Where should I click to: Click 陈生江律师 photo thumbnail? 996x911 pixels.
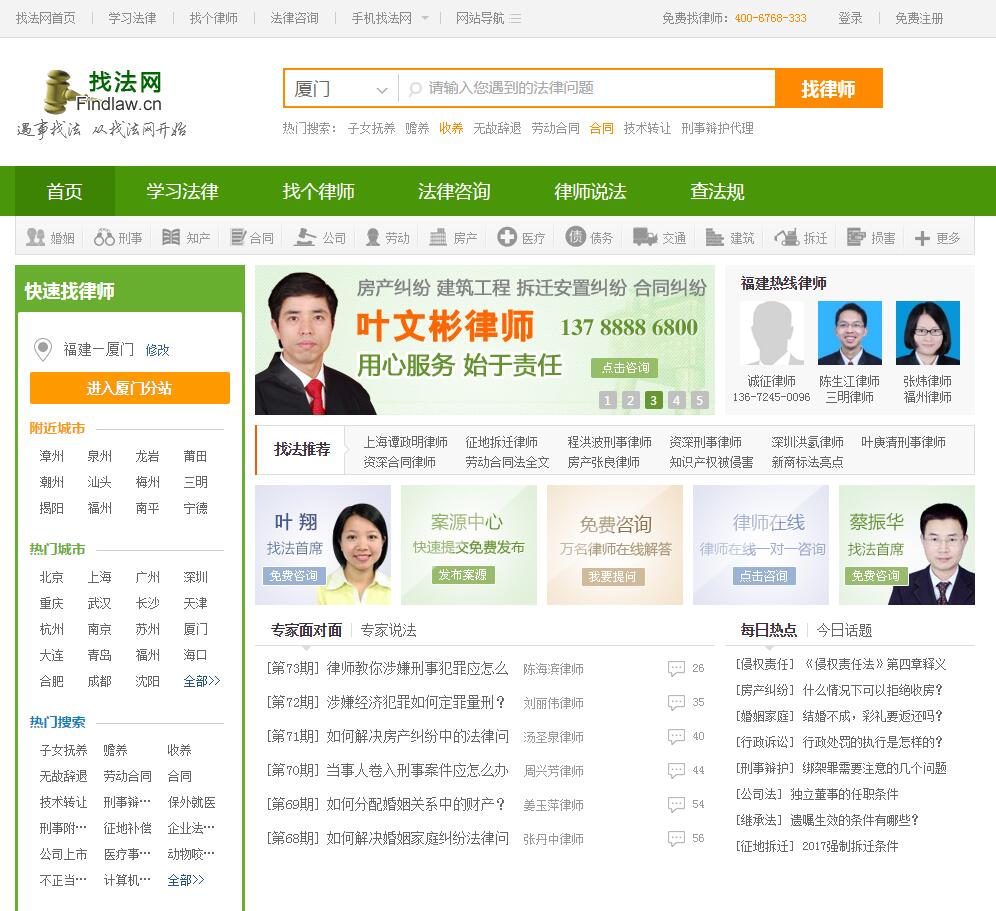[x=850, y=333]
